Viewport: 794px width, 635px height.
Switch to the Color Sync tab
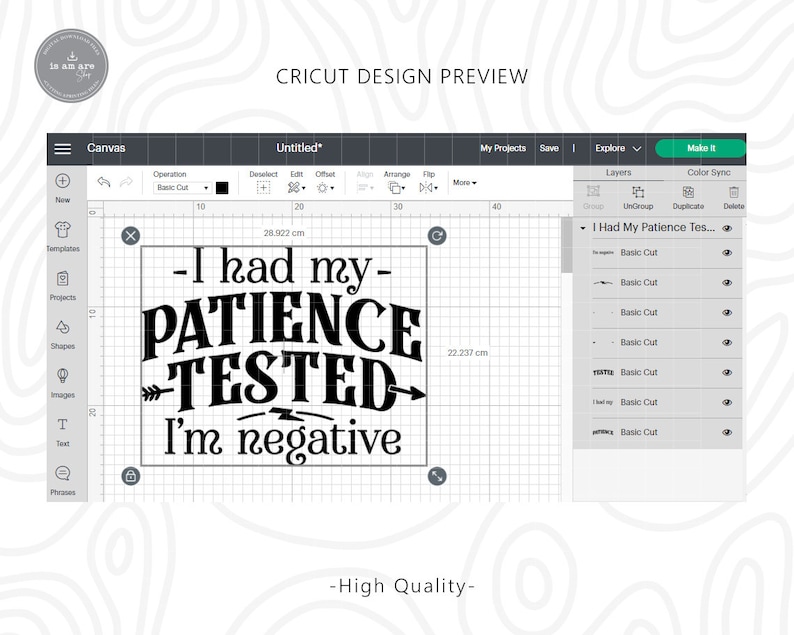tap(708, 172)
